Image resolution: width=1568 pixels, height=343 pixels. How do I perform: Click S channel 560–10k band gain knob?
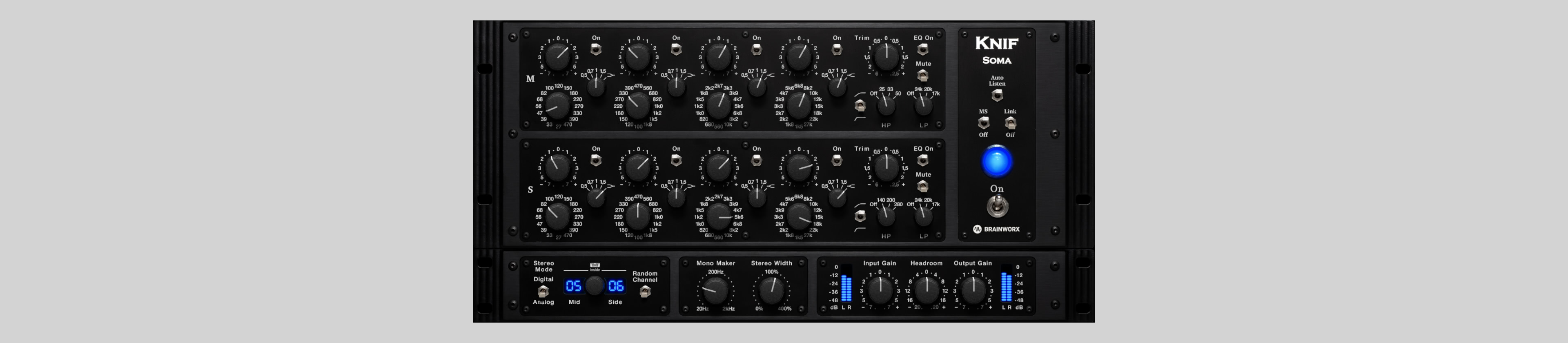click(x=718, y=168)
